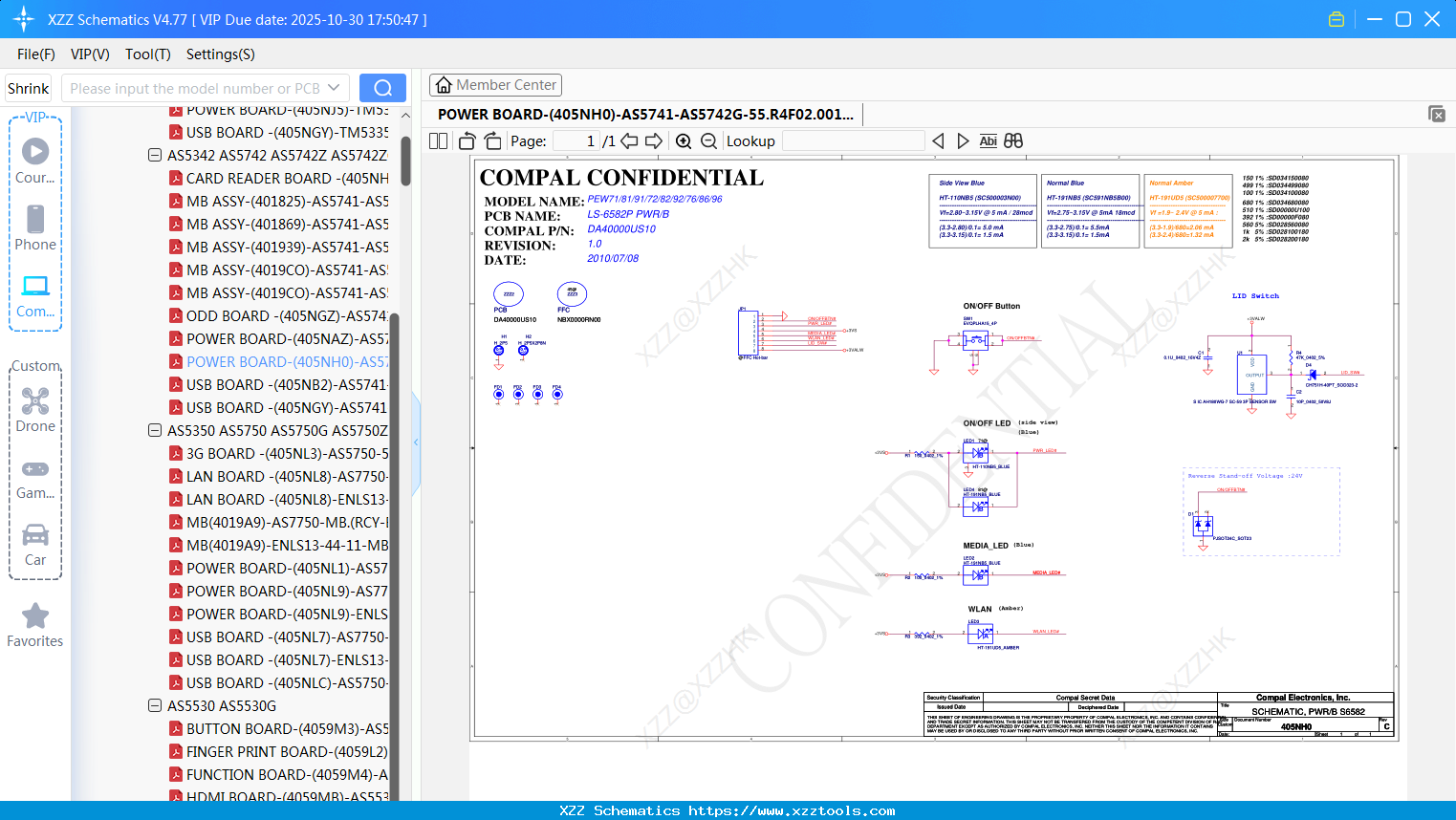The width and height of the screenshot is (1456, 820).
Task: Open FUNCTION BOARD-(4059M4) file
Action: (x=287, y=774)
